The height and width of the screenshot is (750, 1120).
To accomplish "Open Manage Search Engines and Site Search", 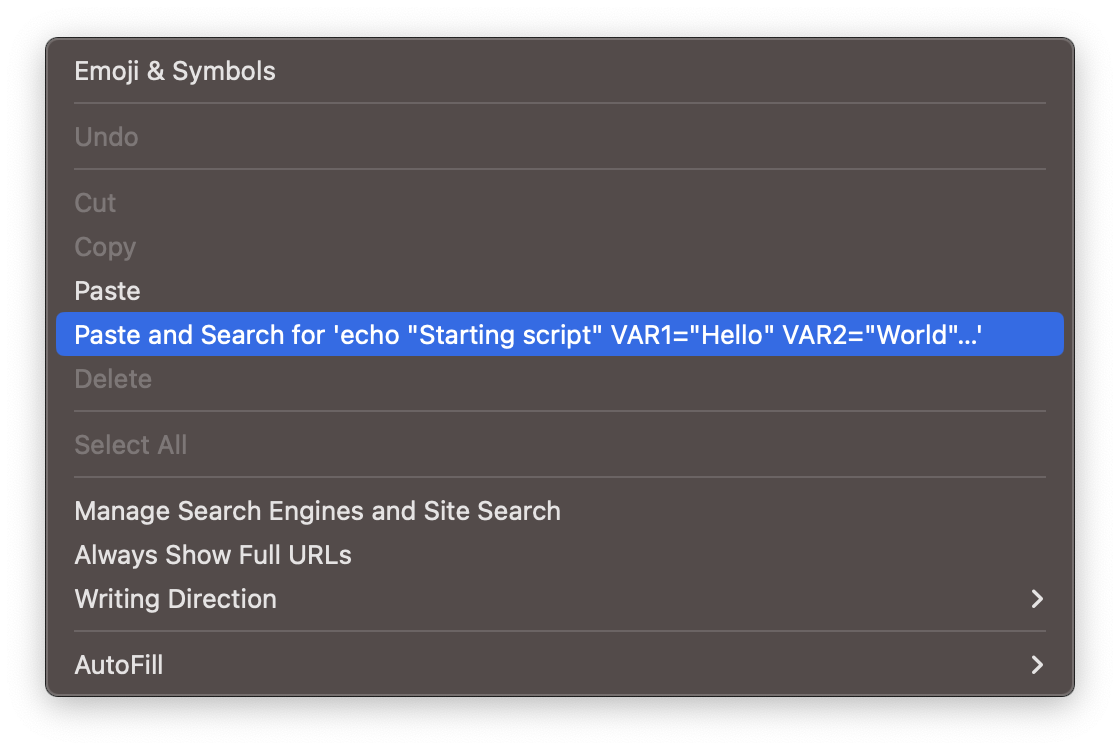I will 317,511.
